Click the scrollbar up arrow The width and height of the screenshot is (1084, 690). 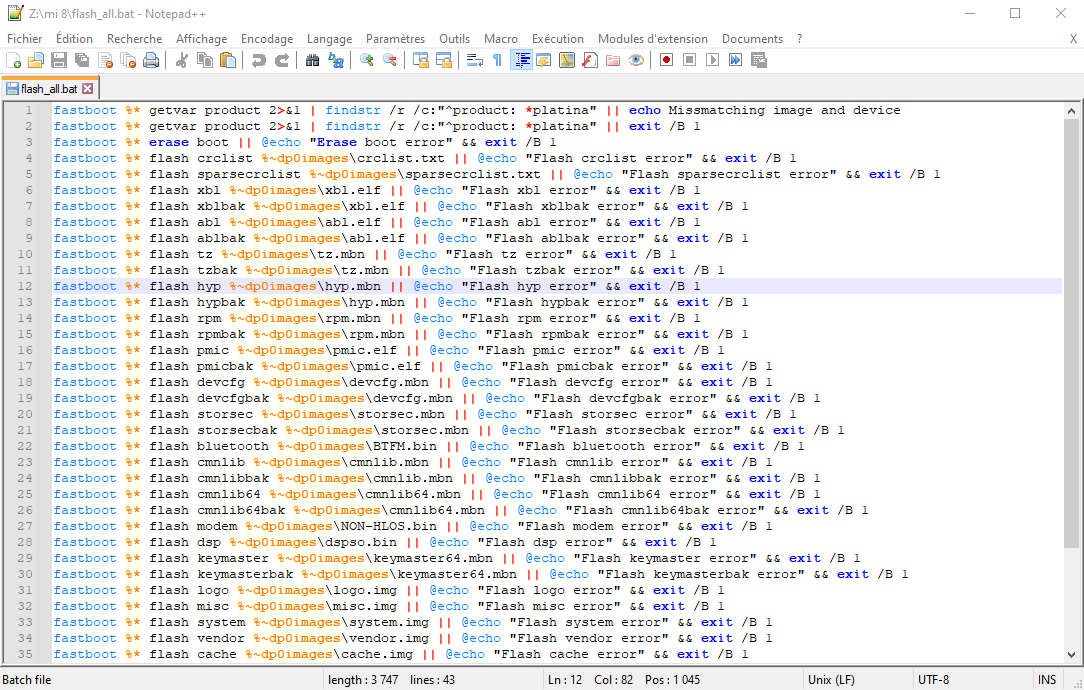pyautogui.click(x=1071, y=111)
